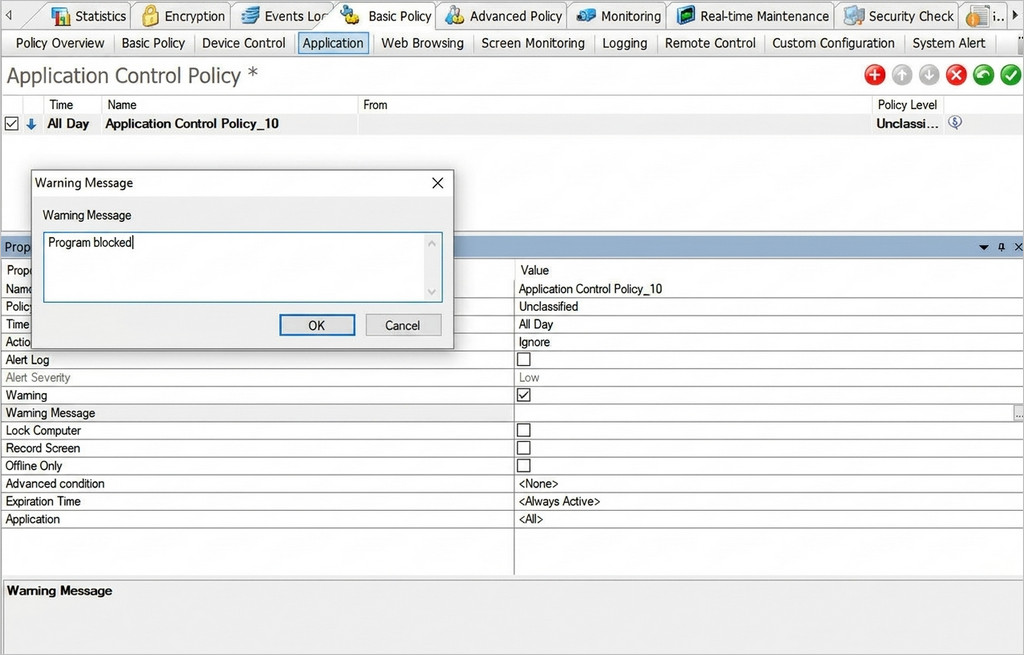Open the Policy Level Unclassified value
Image resolution: width=1024 pixels, height=655 pixels.
pos(769,306)
